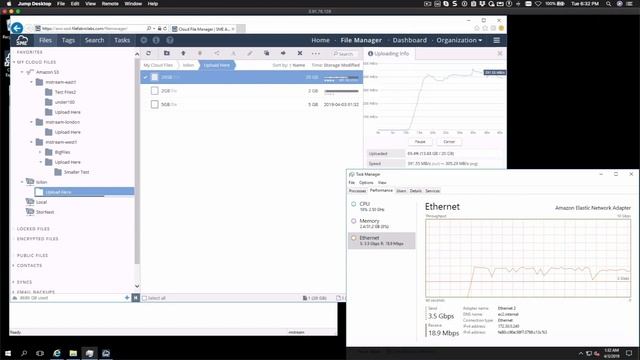Screen dimensions: 640x360
Task: Open the Dashboard link
Action: point(409,40)
